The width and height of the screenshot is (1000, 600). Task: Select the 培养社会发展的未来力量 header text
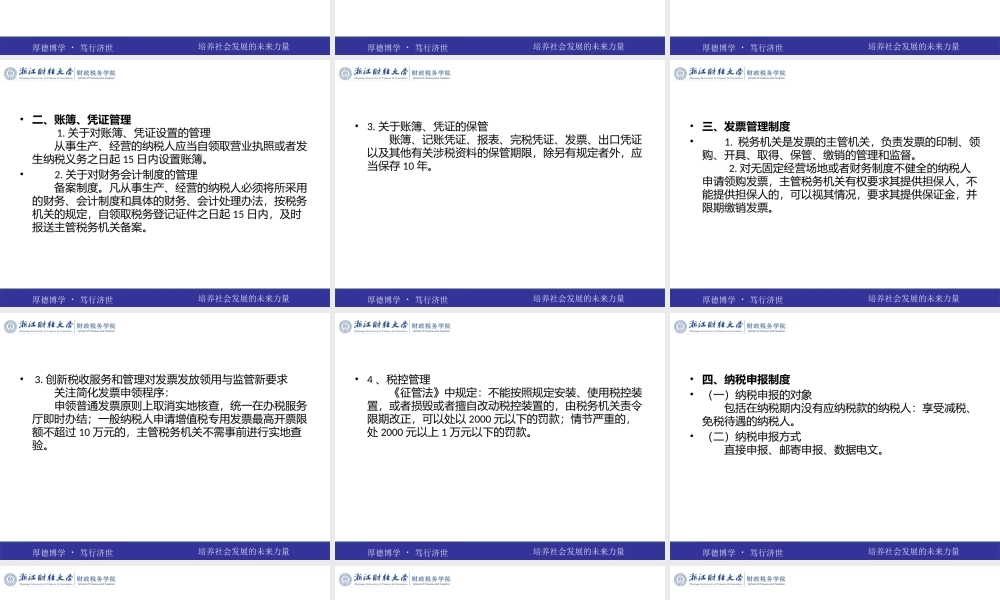pyautogui.click(x=245, y=44)
